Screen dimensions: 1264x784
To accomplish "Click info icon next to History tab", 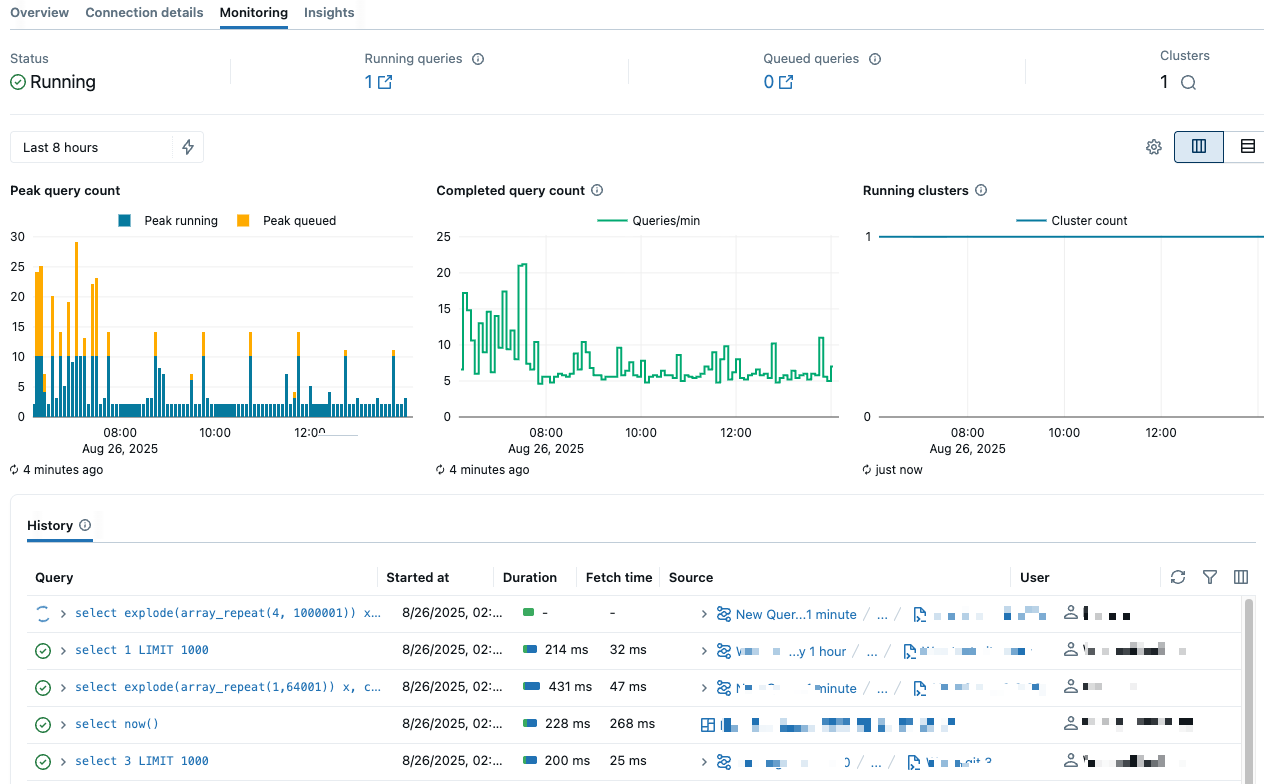I will tap(85, 525).
